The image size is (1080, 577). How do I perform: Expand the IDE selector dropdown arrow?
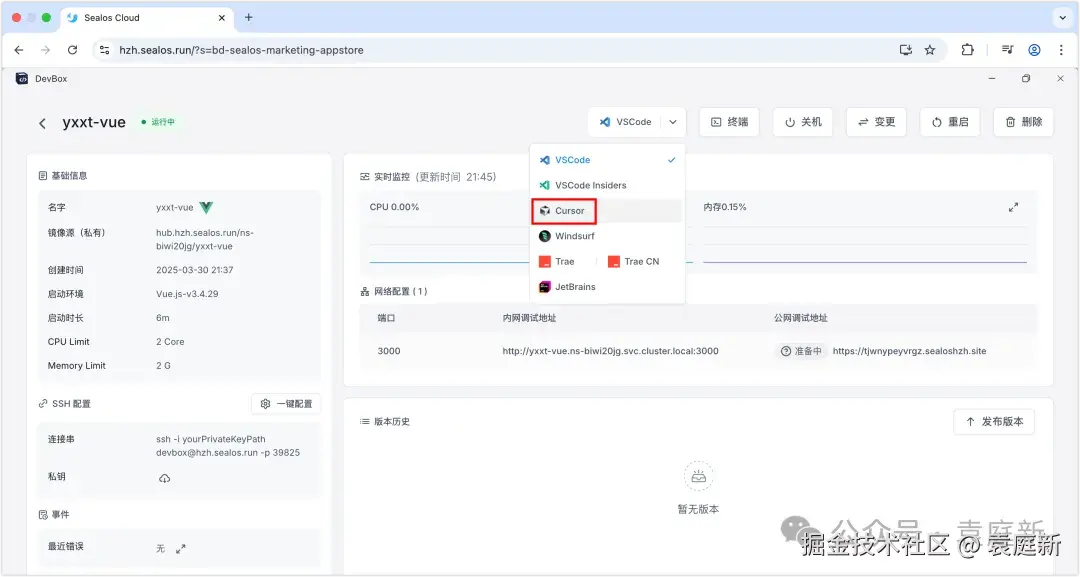click(x=673, y=122)
